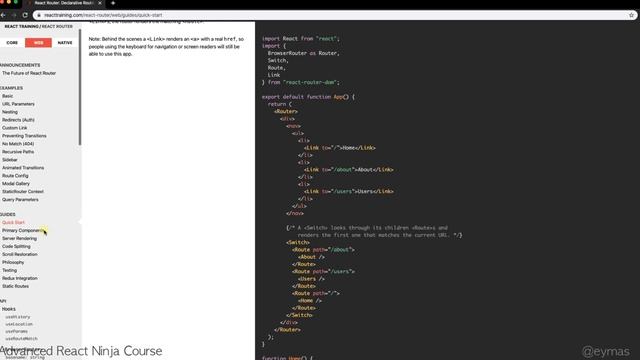View site info via the lock icon

point(39,15)
